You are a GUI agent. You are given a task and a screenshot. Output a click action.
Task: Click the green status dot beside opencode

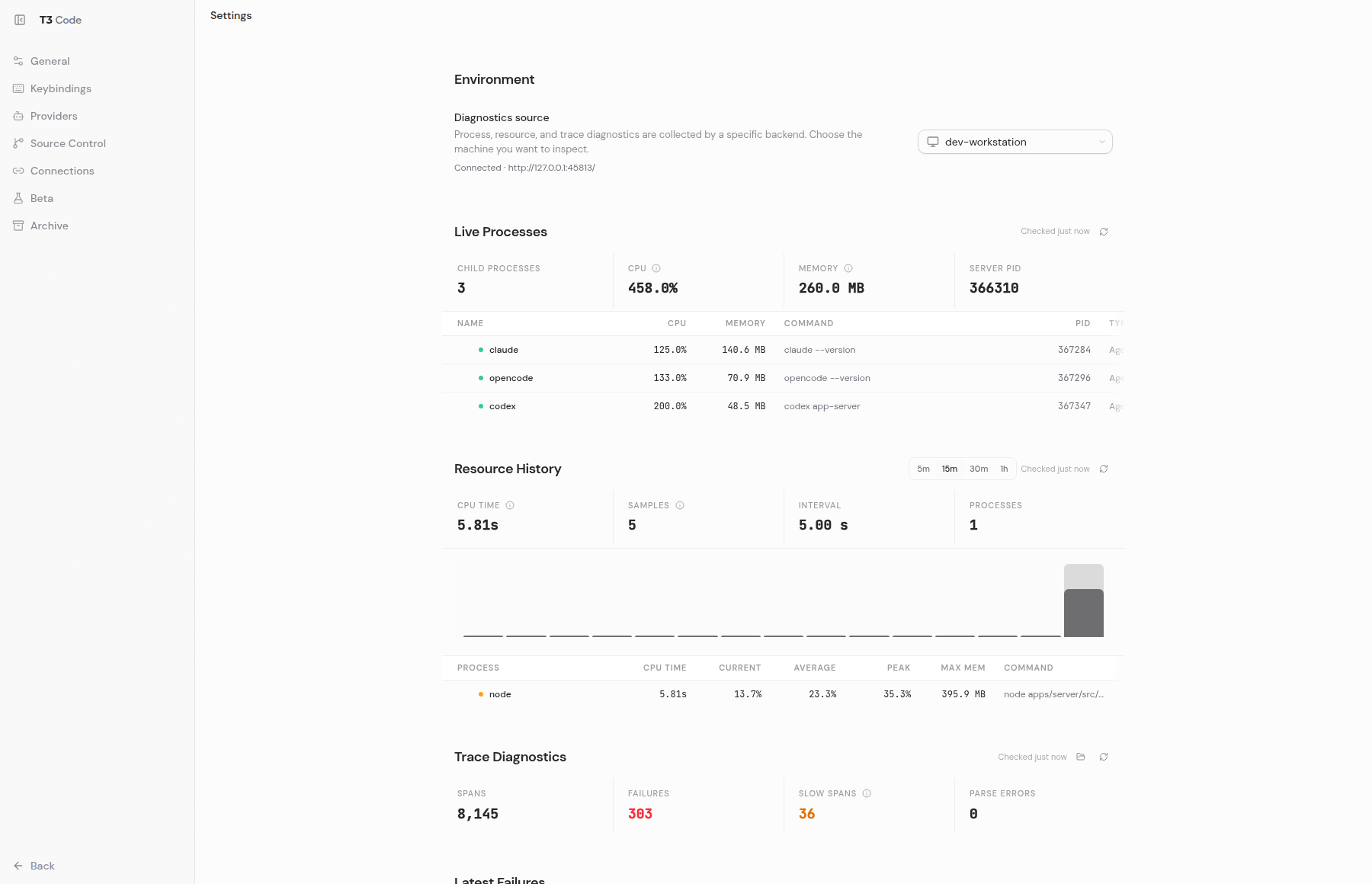click(480, 378)
